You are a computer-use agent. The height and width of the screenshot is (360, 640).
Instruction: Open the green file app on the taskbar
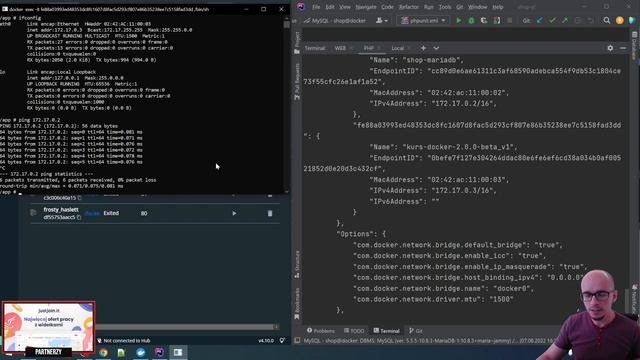121,353
